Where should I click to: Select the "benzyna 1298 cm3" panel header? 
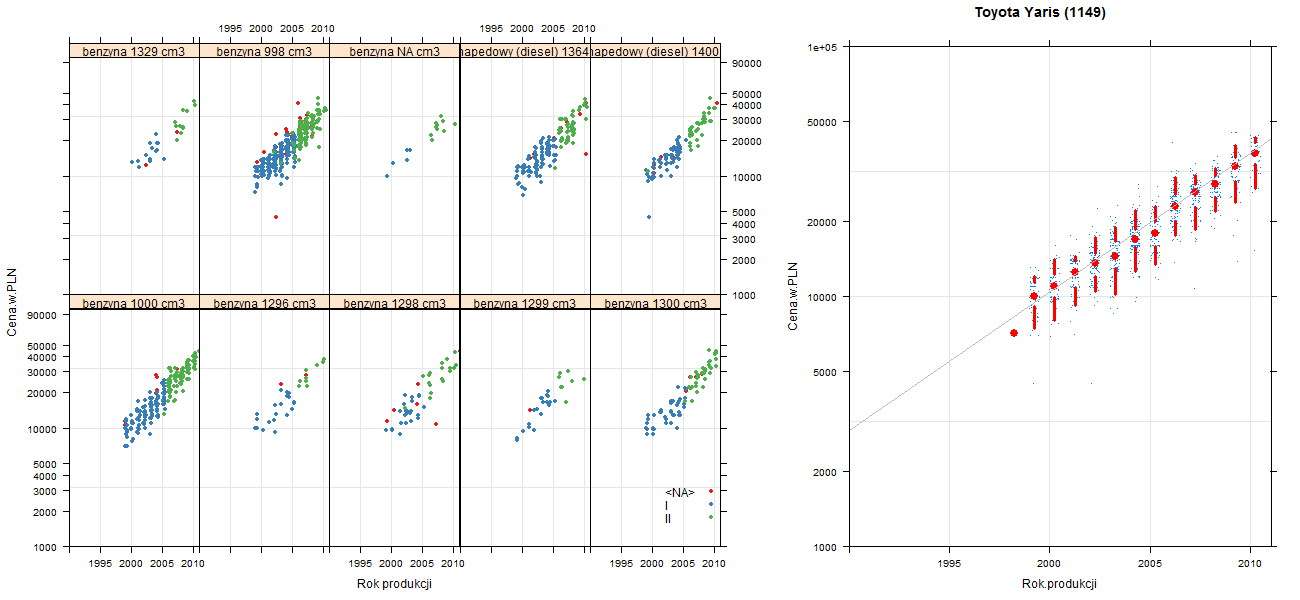tap(394, 302)
